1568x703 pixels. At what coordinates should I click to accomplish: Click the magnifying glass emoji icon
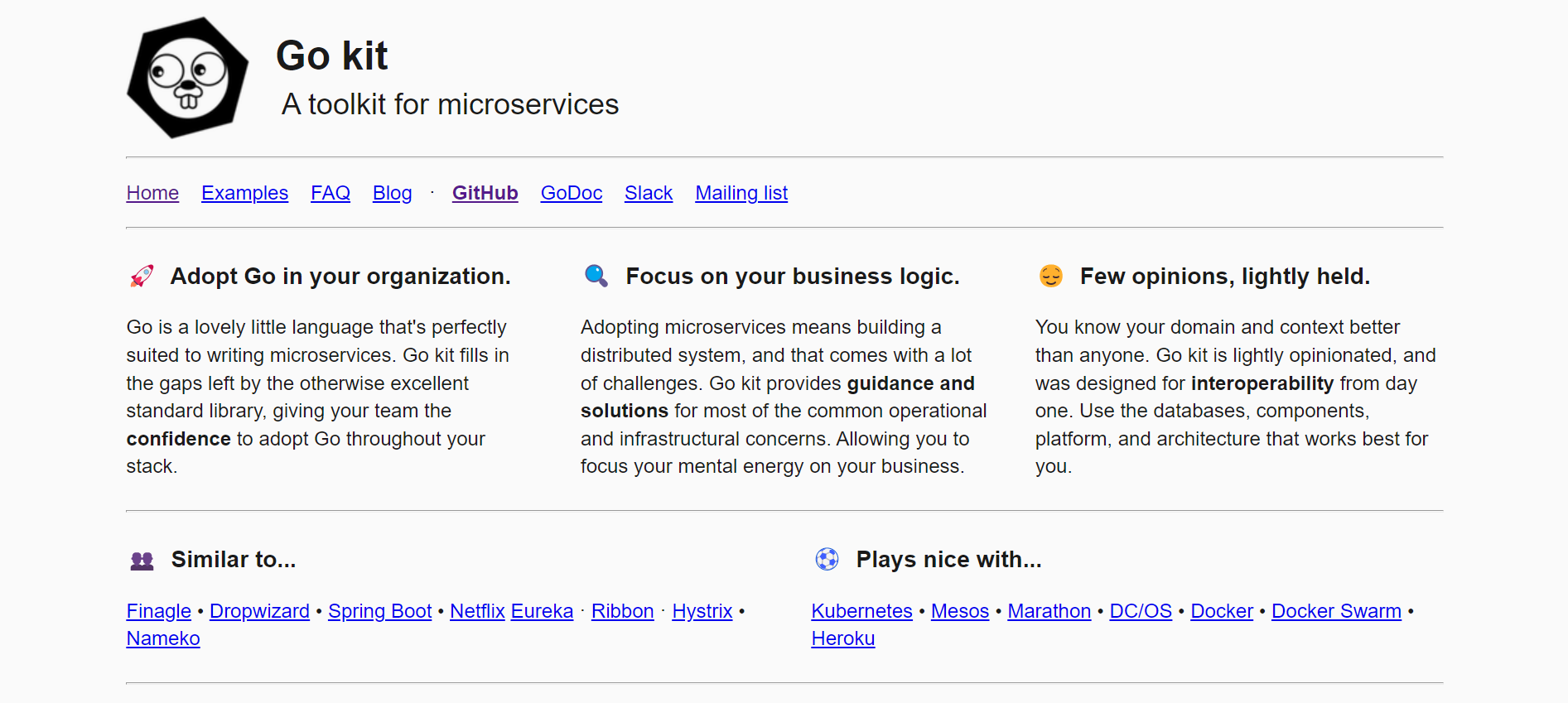pyautogui.click(x=596, y=276)
